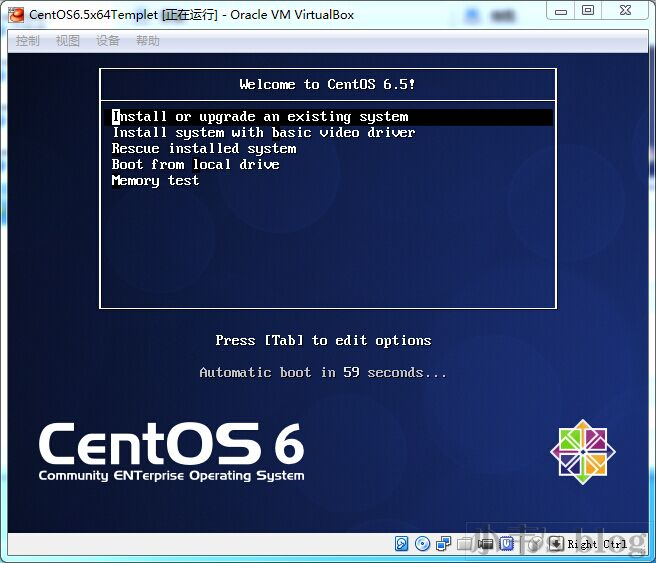Screen dimensions: 656x563
Task: Click the keyboard capture arrow icon
Action: point(556,543)
